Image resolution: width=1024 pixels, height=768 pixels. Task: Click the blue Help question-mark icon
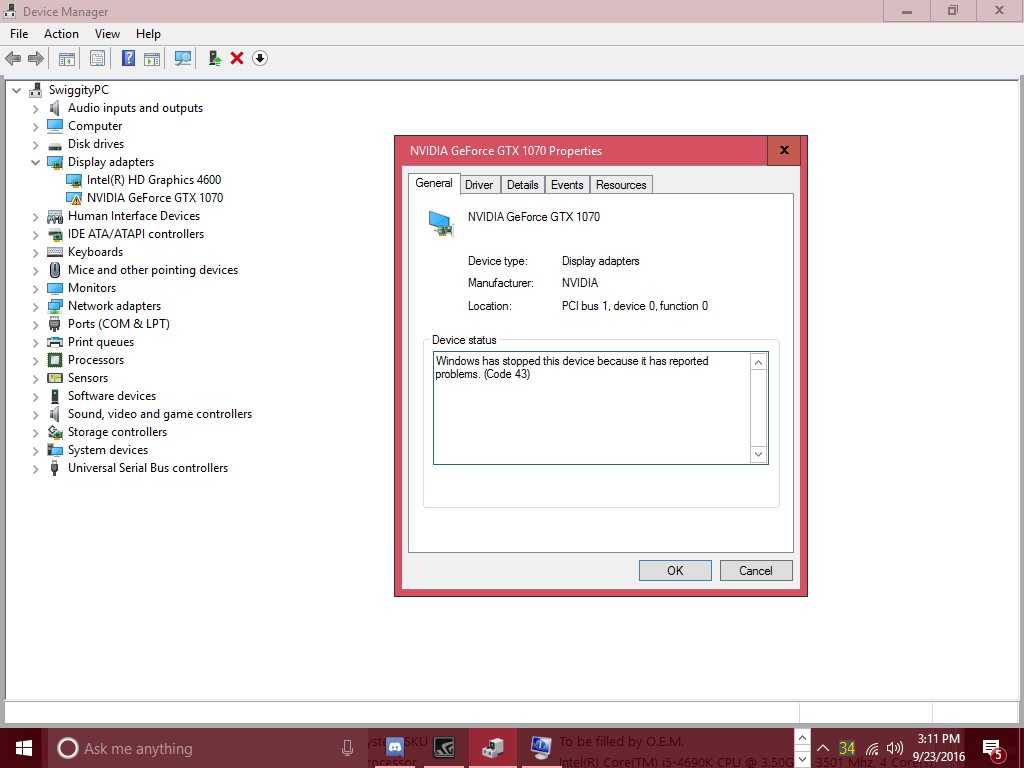(x=129, y=59)
